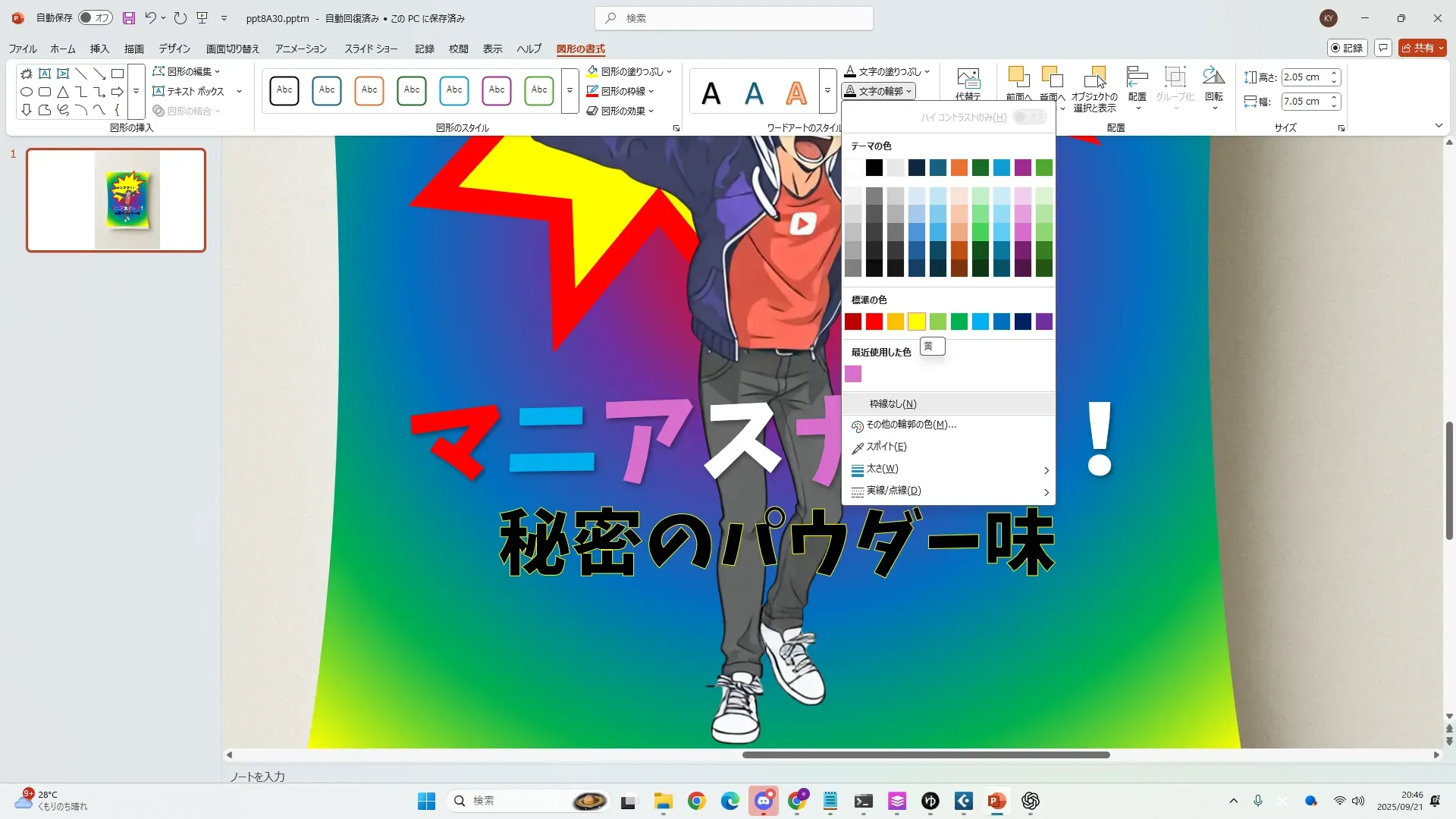
Task: Open Selection pane (オブジェクトの選択と表示)
Action: tap(1094, 87)
